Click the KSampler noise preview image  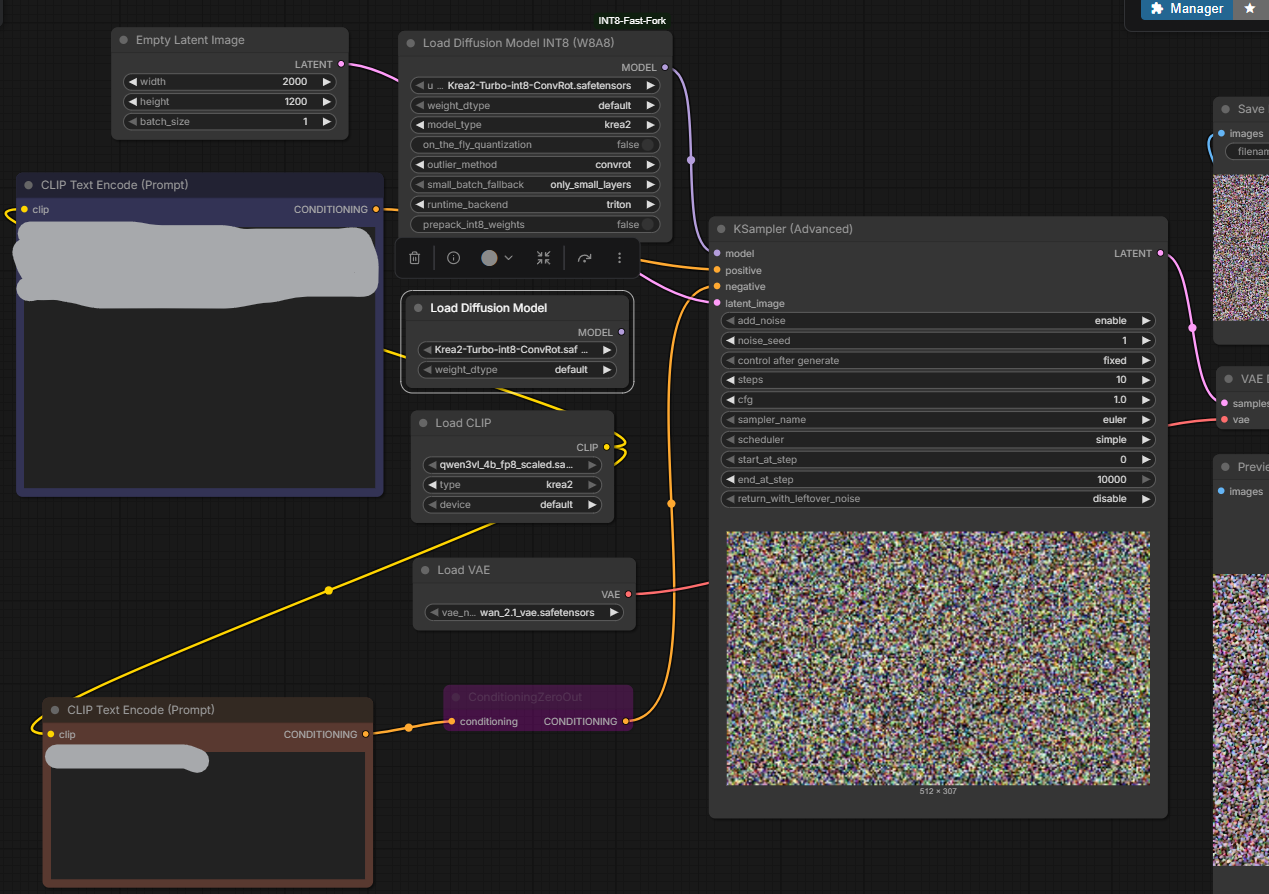938,658
